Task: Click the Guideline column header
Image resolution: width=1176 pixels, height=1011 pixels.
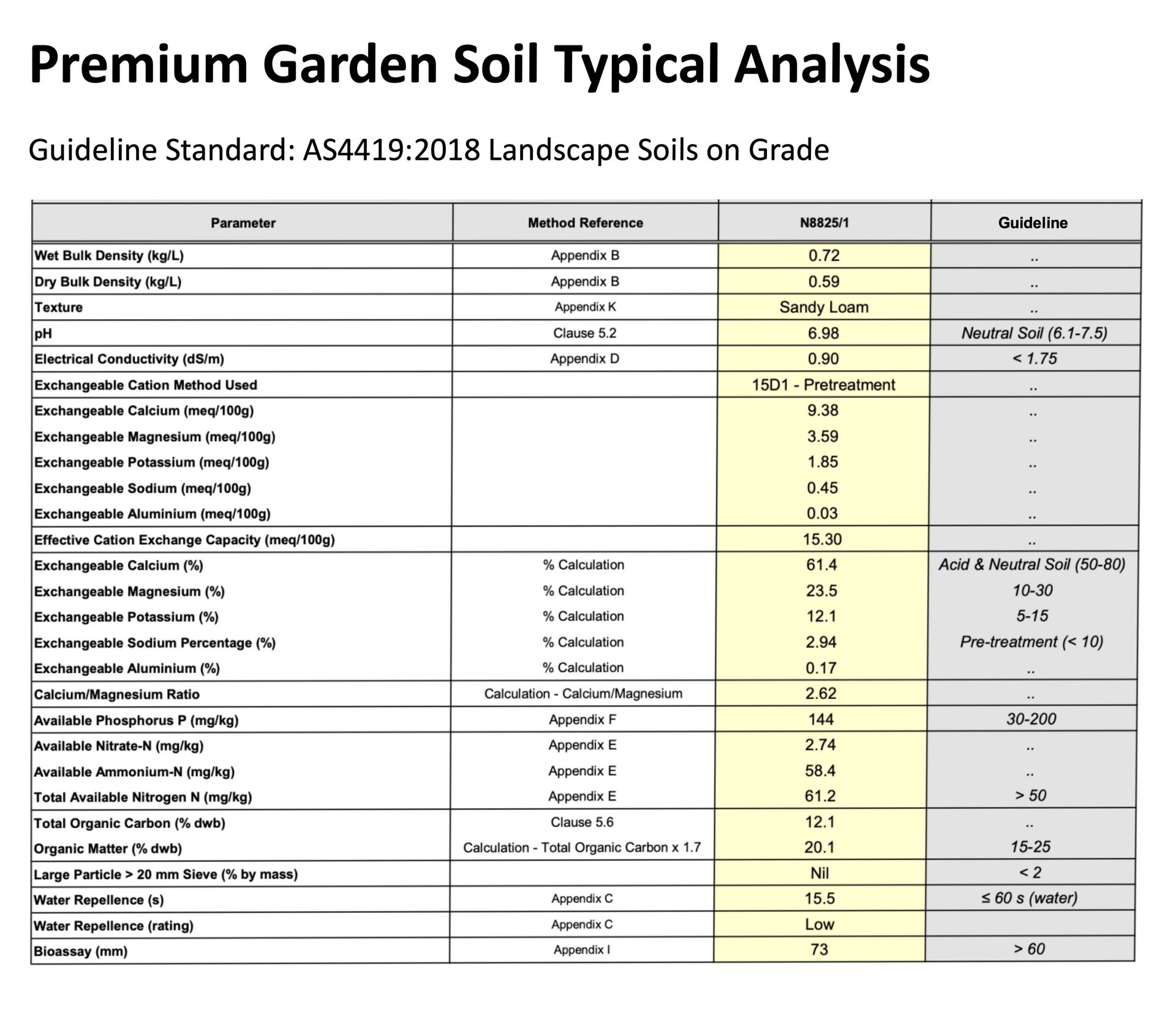Action: click(1032, 223)
